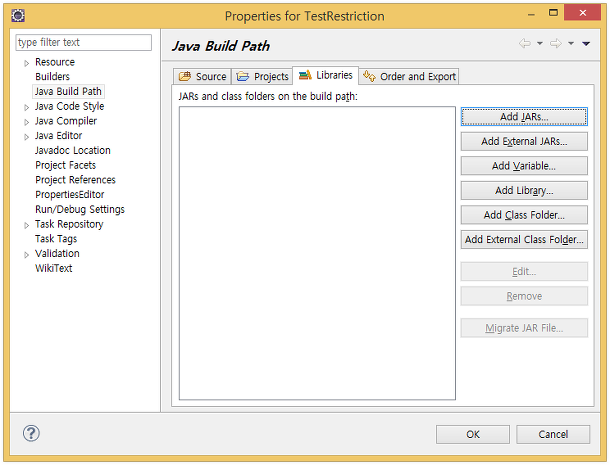The width and height of the screenshot is (610, 465).
Task: Expand the Validation node
Action: pyautogui.click(x=26, y=255)
